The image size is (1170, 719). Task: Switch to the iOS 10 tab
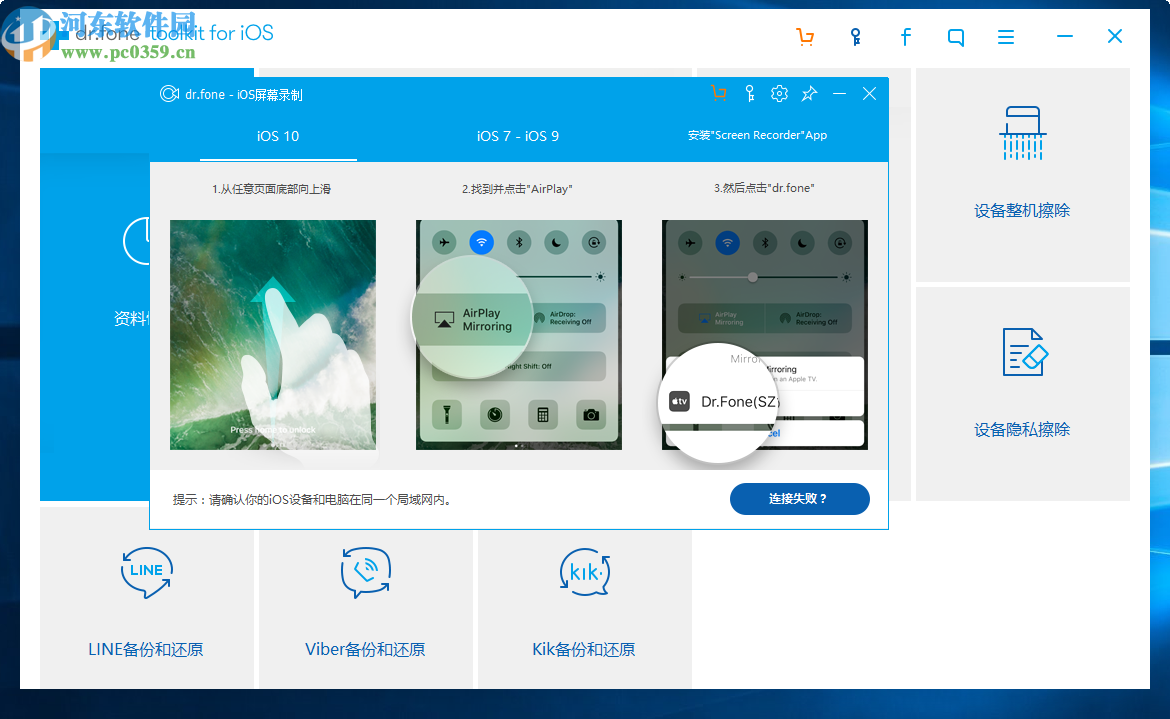click(277, 136)
